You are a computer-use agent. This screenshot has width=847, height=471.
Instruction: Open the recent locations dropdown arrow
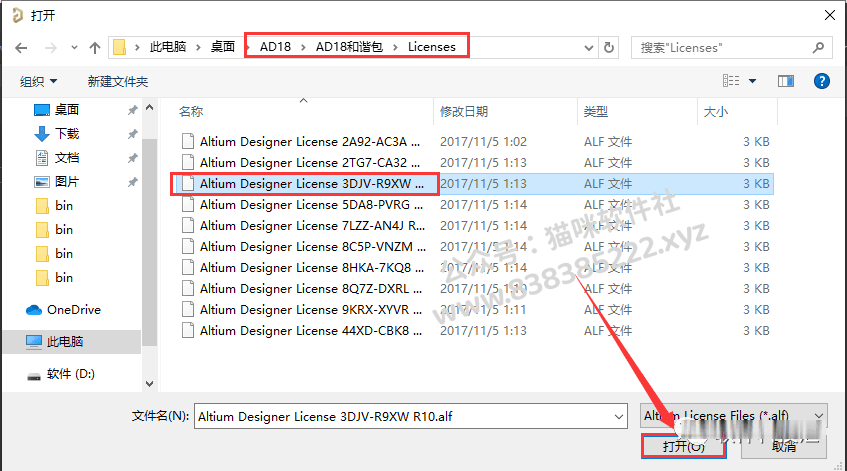tap(75, 48)
